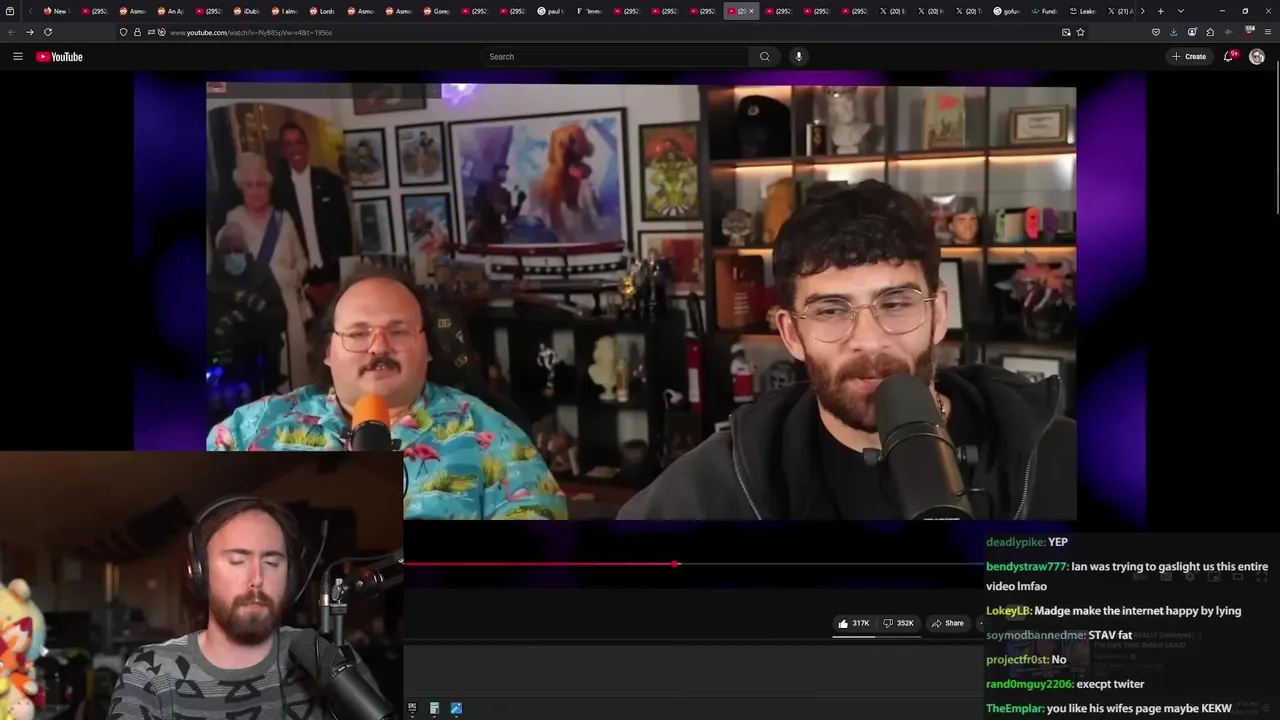Switch to the "New" Firefox tab
The height and width of the screenshot is (720, 1280).
[56, 11]
